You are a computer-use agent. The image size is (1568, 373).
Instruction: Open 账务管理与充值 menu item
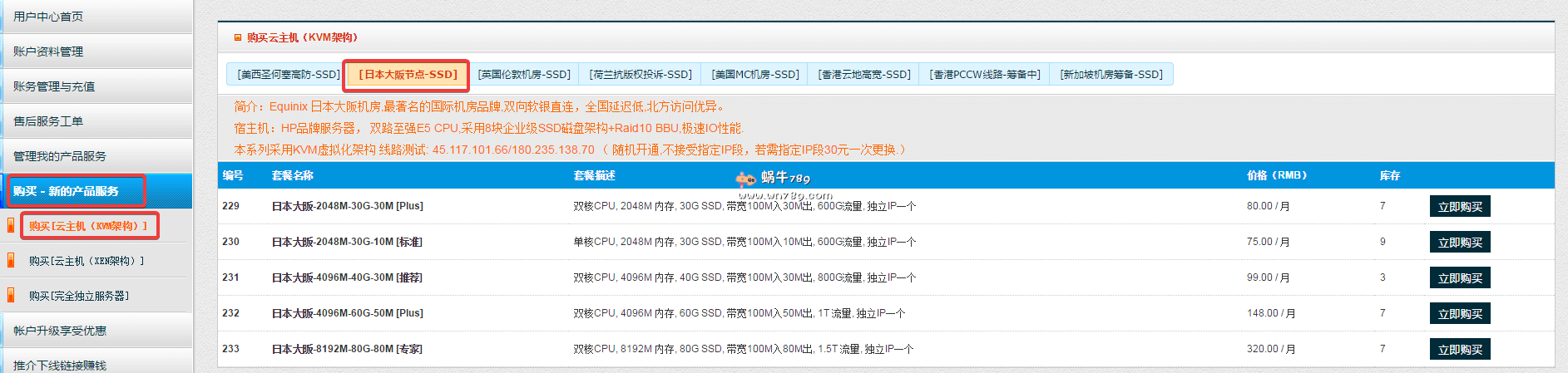[x=54, y=86]
